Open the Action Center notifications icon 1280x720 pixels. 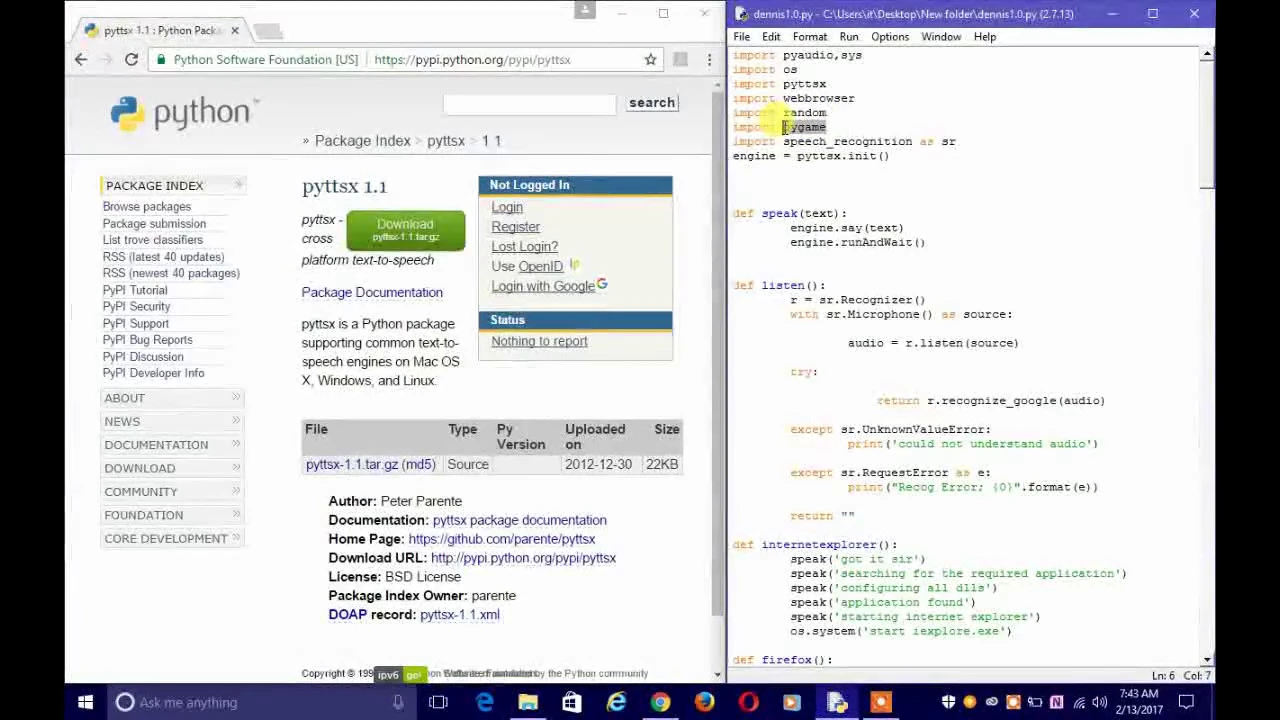pyautogui.click(x=1186, y=702)
